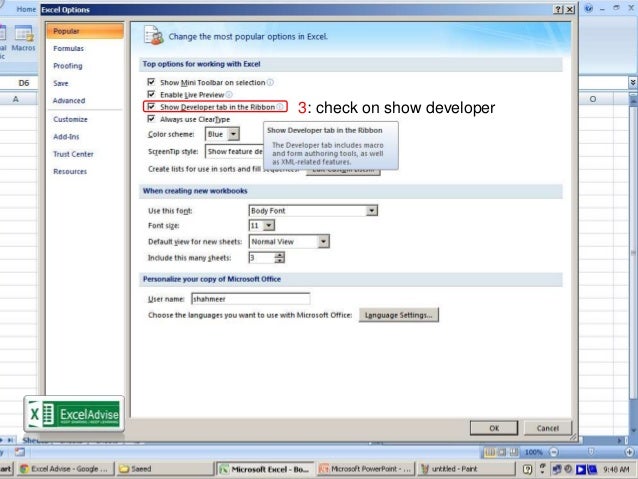Click column O header in worksheet

[593, 99]
